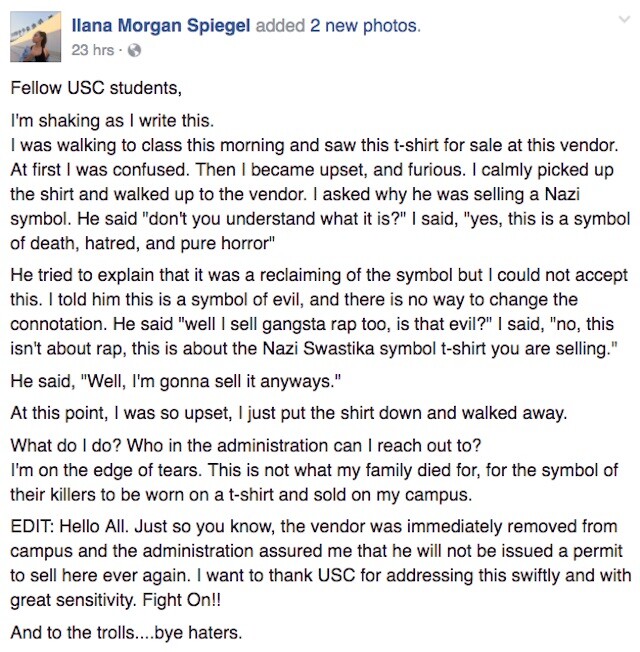Screen dimensions: 640x652
Task: Open Ilana Morgan Spiegel's profile picture
Action: coord(35,37)
